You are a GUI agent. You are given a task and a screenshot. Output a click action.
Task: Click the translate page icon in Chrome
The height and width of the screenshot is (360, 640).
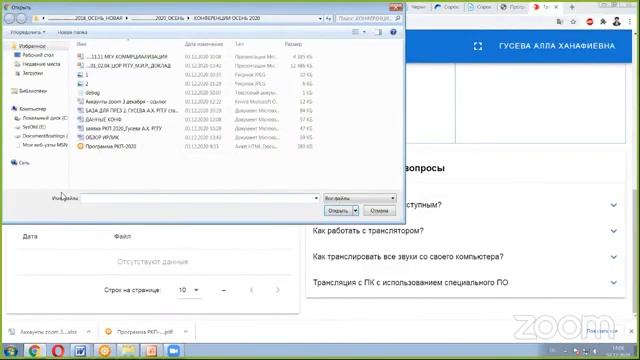click(x=560, y=22)
